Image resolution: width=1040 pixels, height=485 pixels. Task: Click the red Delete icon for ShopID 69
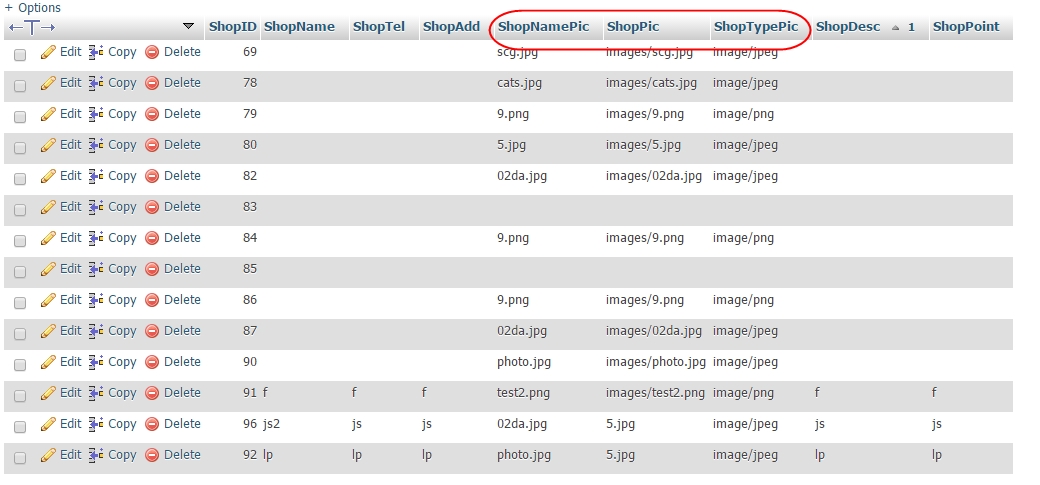(152, 52)
